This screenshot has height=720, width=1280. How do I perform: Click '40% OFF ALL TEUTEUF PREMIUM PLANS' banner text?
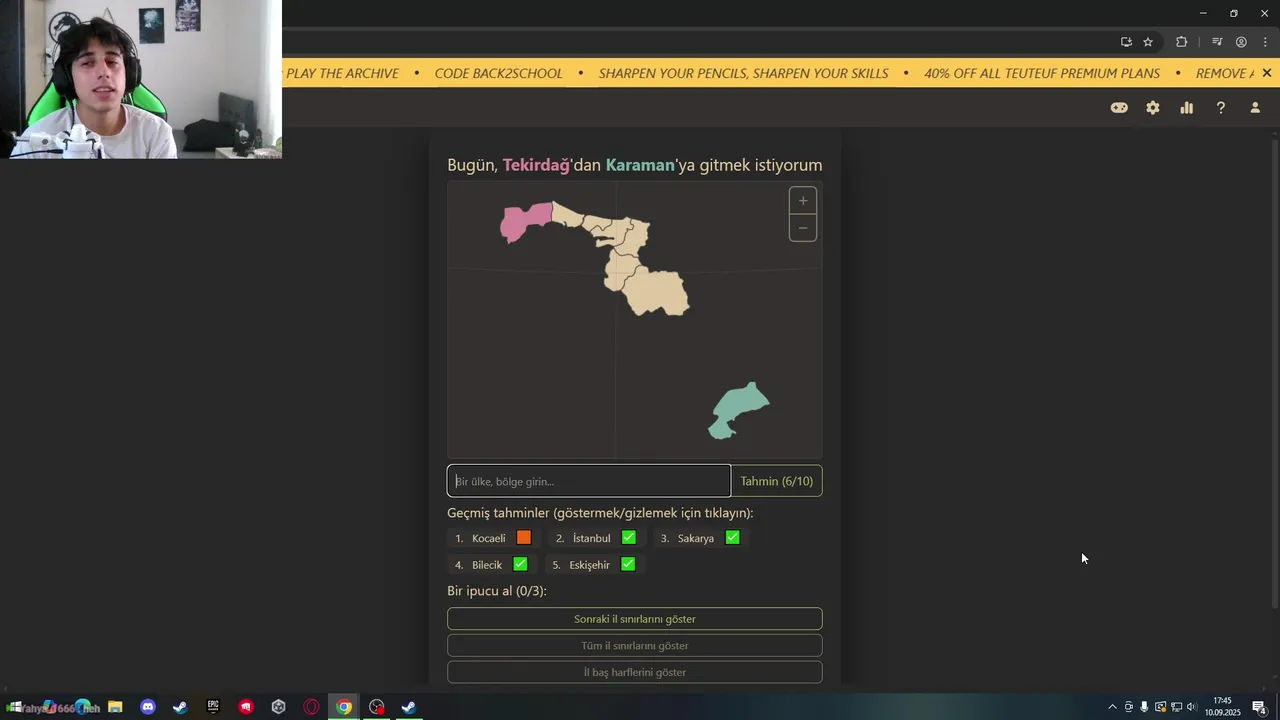coord(1042,73)
